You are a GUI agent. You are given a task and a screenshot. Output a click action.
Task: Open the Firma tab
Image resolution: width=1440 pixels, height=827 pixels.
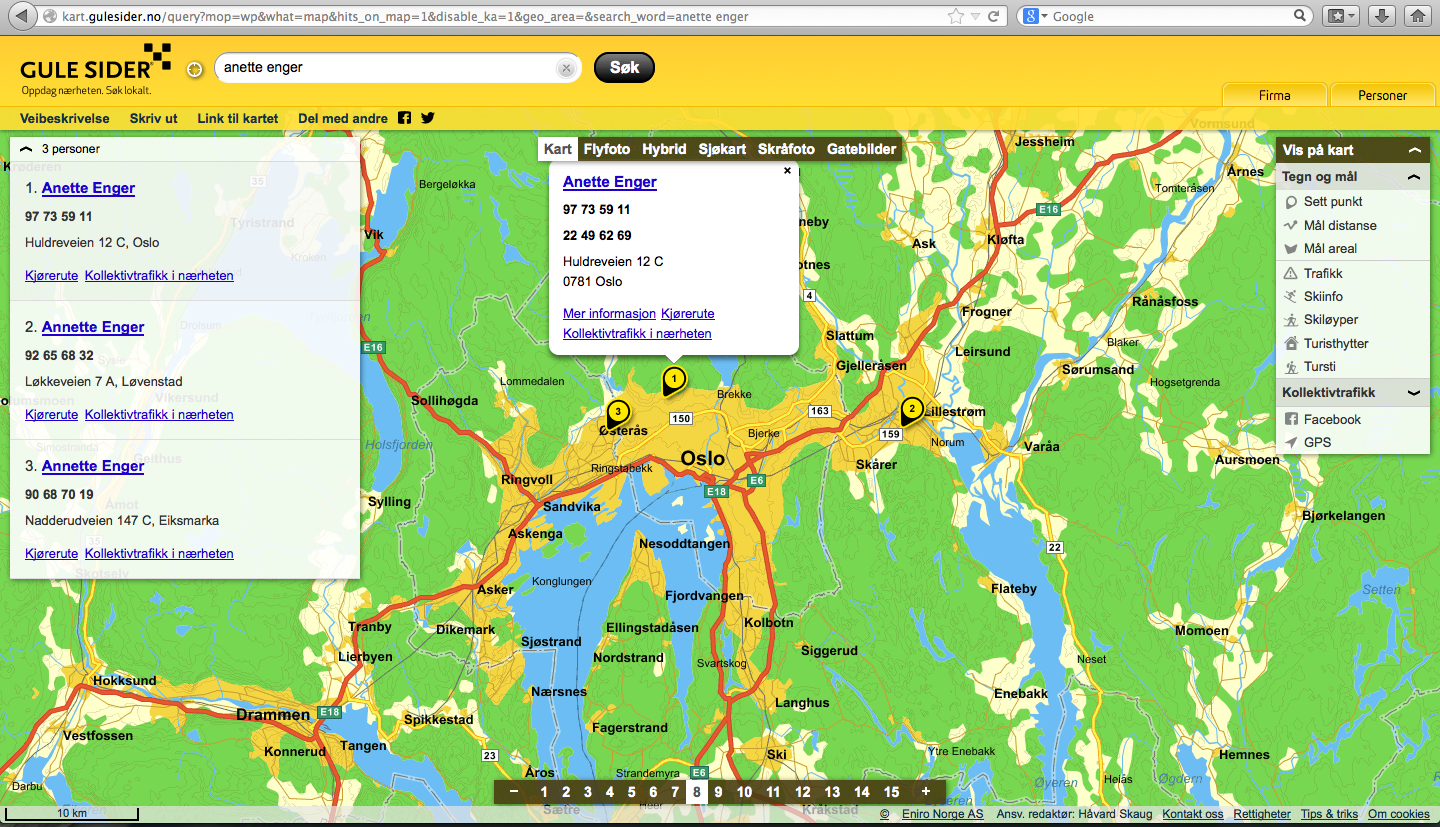click(x=1274, y=95)
